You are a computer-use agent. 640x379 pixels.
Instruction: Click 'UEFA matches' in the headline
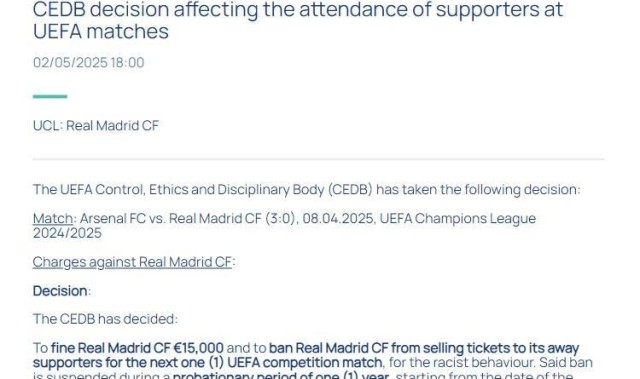click(x=100, y=31)
